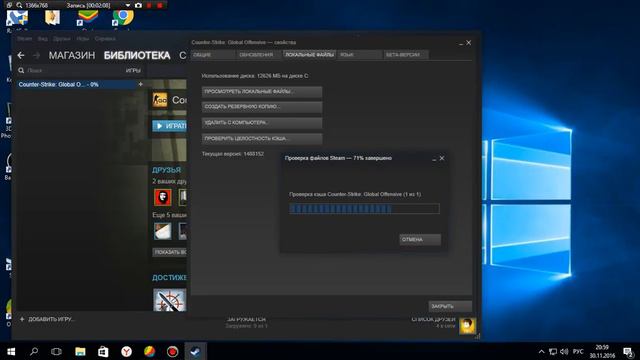
Task: Click the plus icon beside Counter-Strike entry
Action: (140, 84)
